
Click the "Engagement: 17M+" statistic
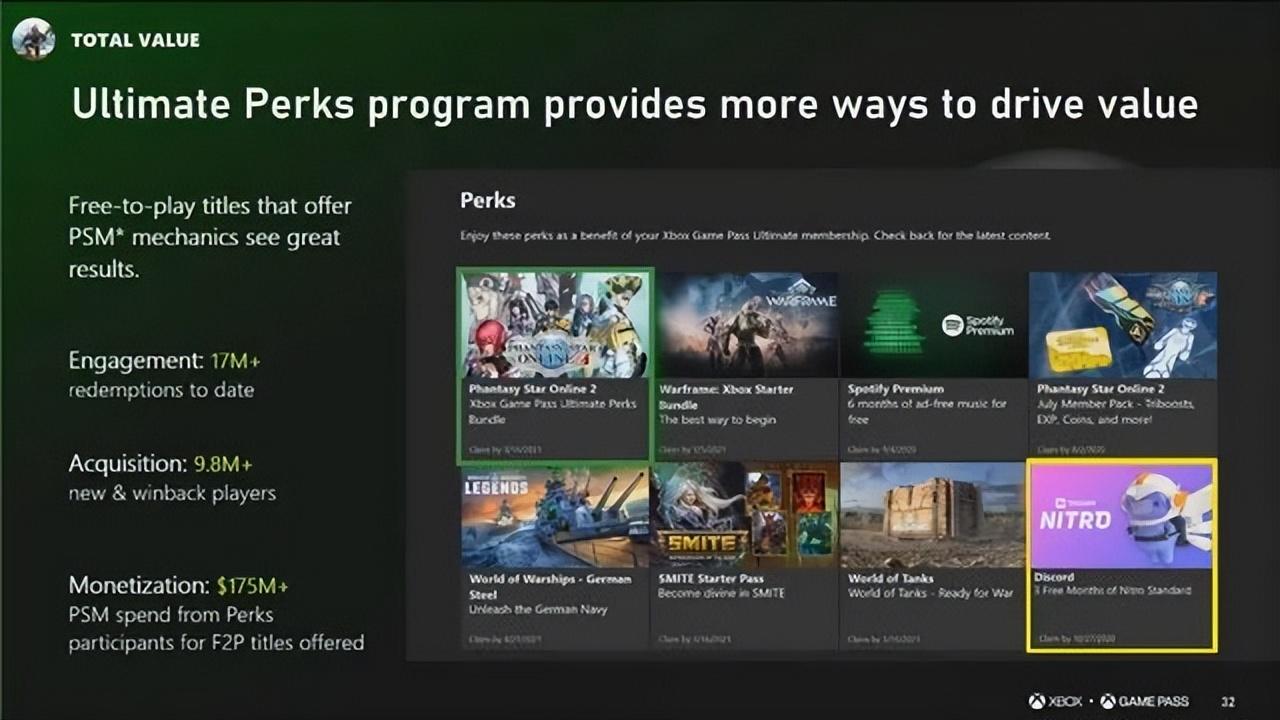[164, 360]
